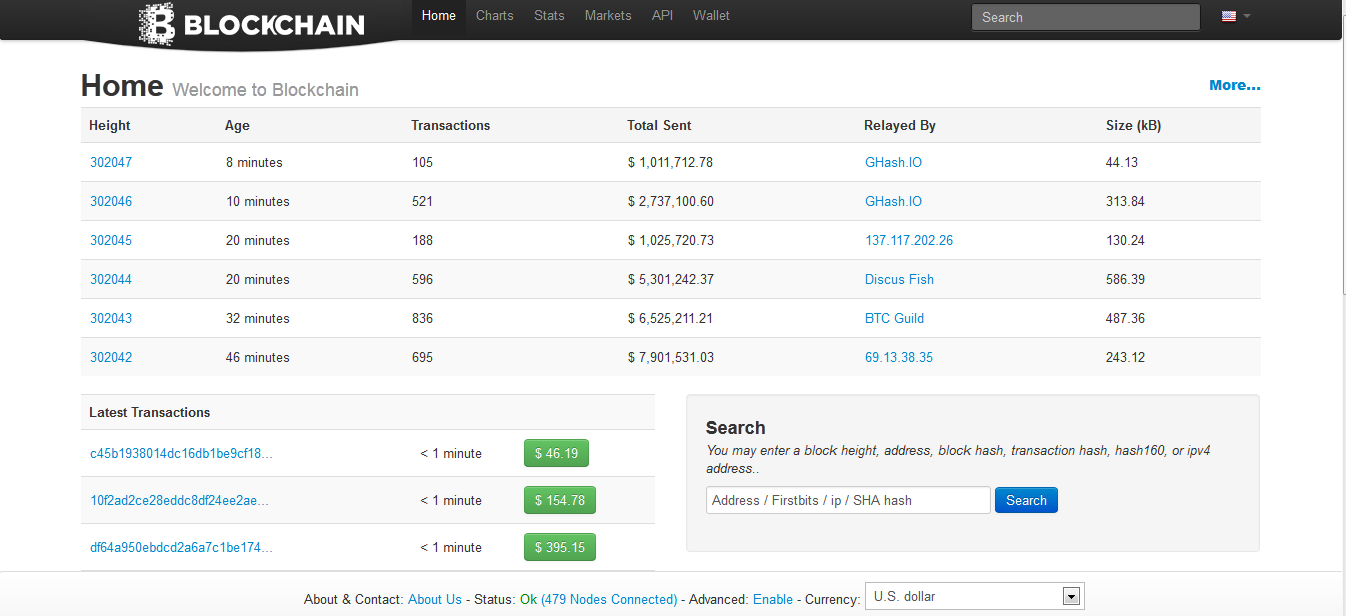
Task: Open the Wallet menu item
Action: (x=711, y=16)
